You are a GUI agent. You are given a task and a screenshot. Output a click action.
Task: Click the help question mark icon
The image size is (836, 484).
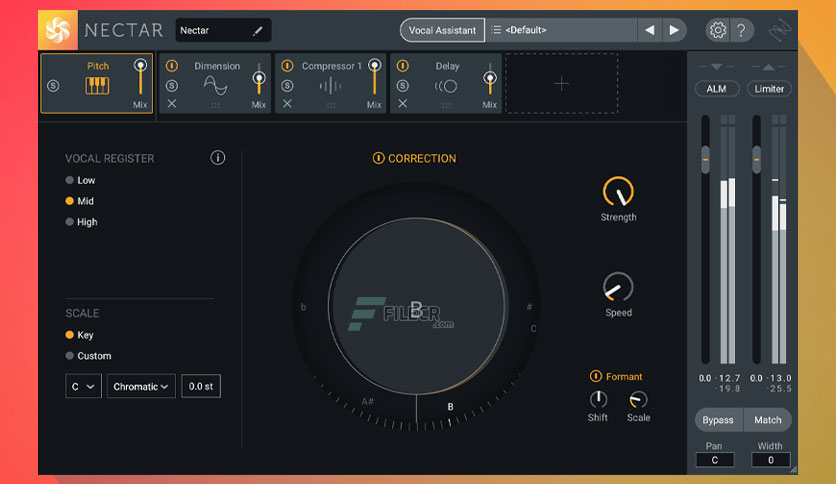tap(741, 30)
